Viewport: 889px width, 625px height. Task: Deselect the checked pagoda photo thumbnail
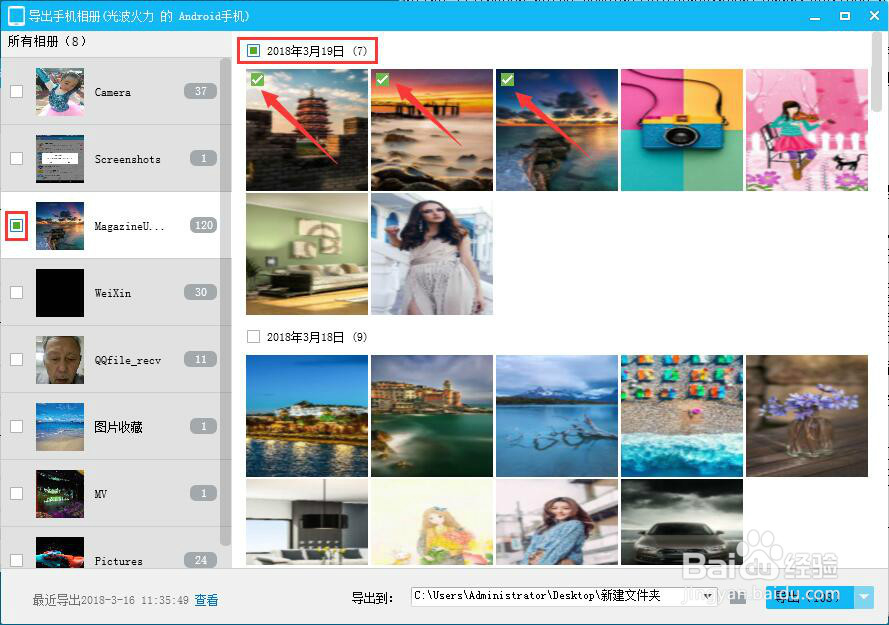click(x=258, y=80)
